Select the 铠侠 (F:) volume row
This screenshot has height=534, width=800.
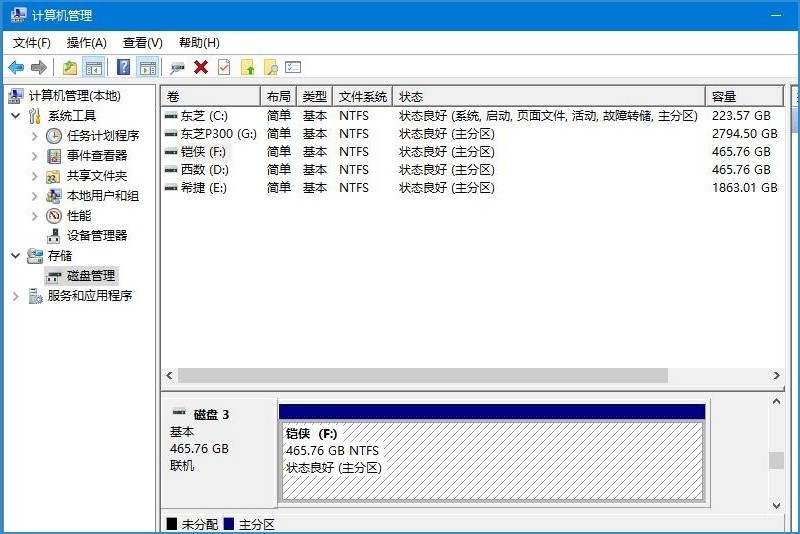[472, 151]
